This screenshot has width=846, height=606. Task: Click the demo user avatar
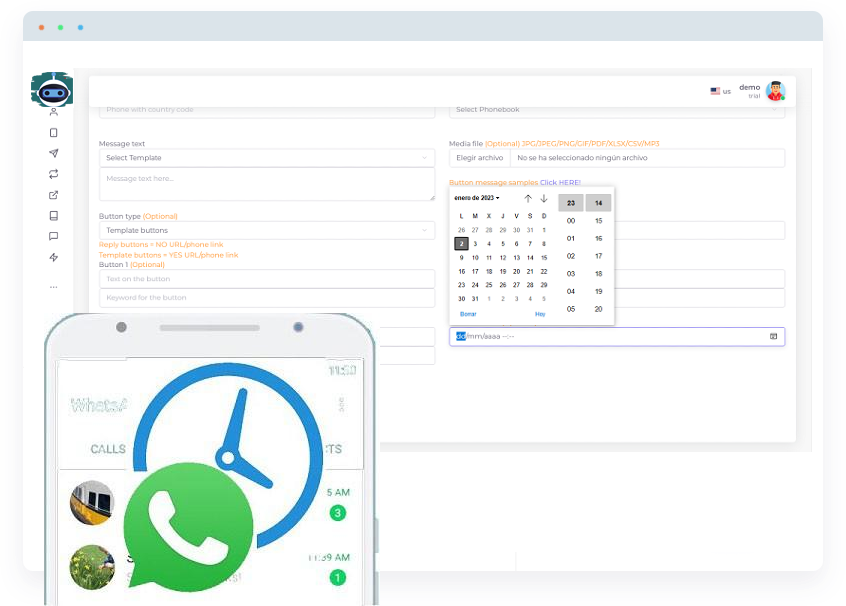point(775,91)
